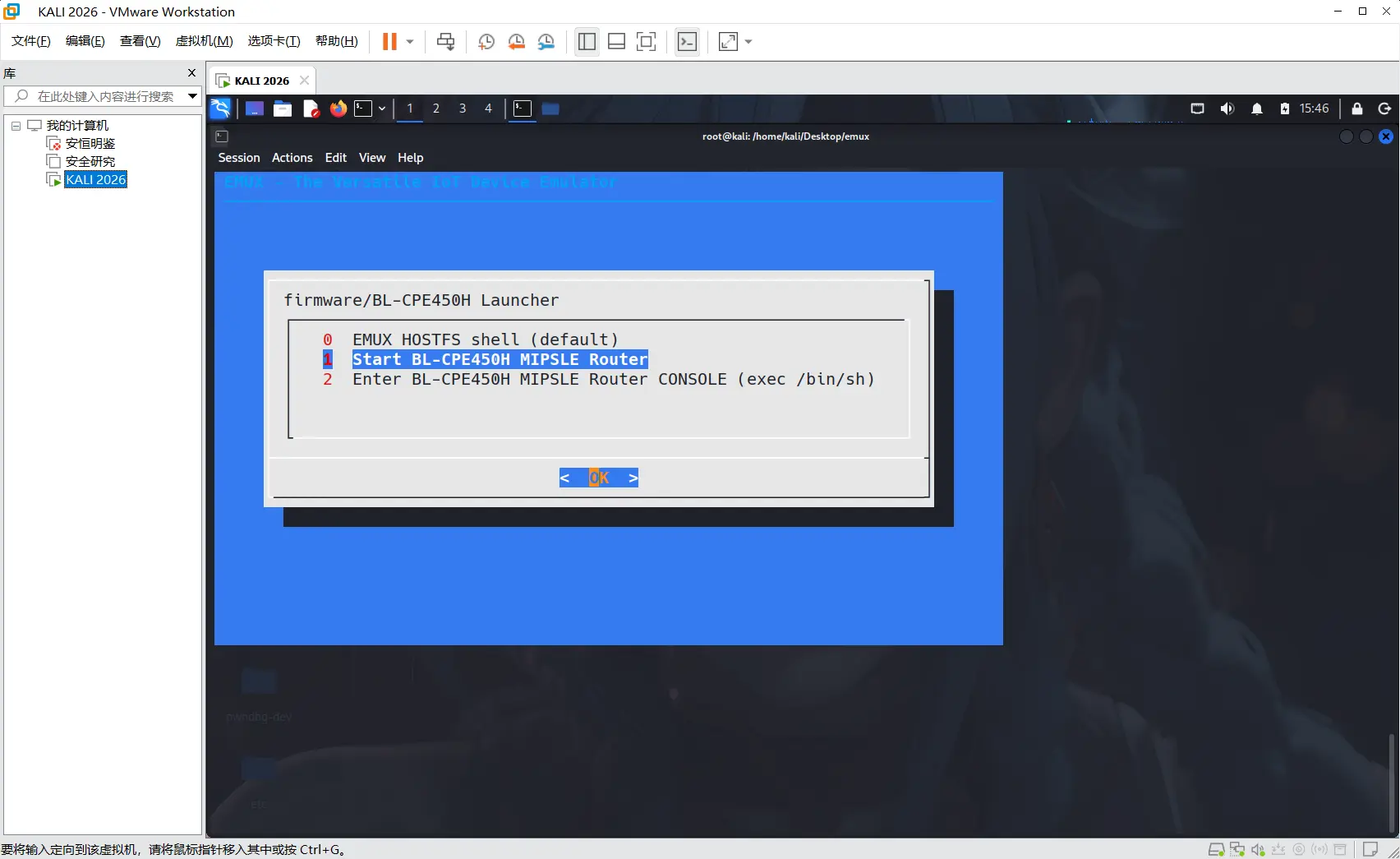Send Ctrl+Alt+Del to the virtual machine
This screenshot has width=1400, height=859.
(x=446, y=42)
